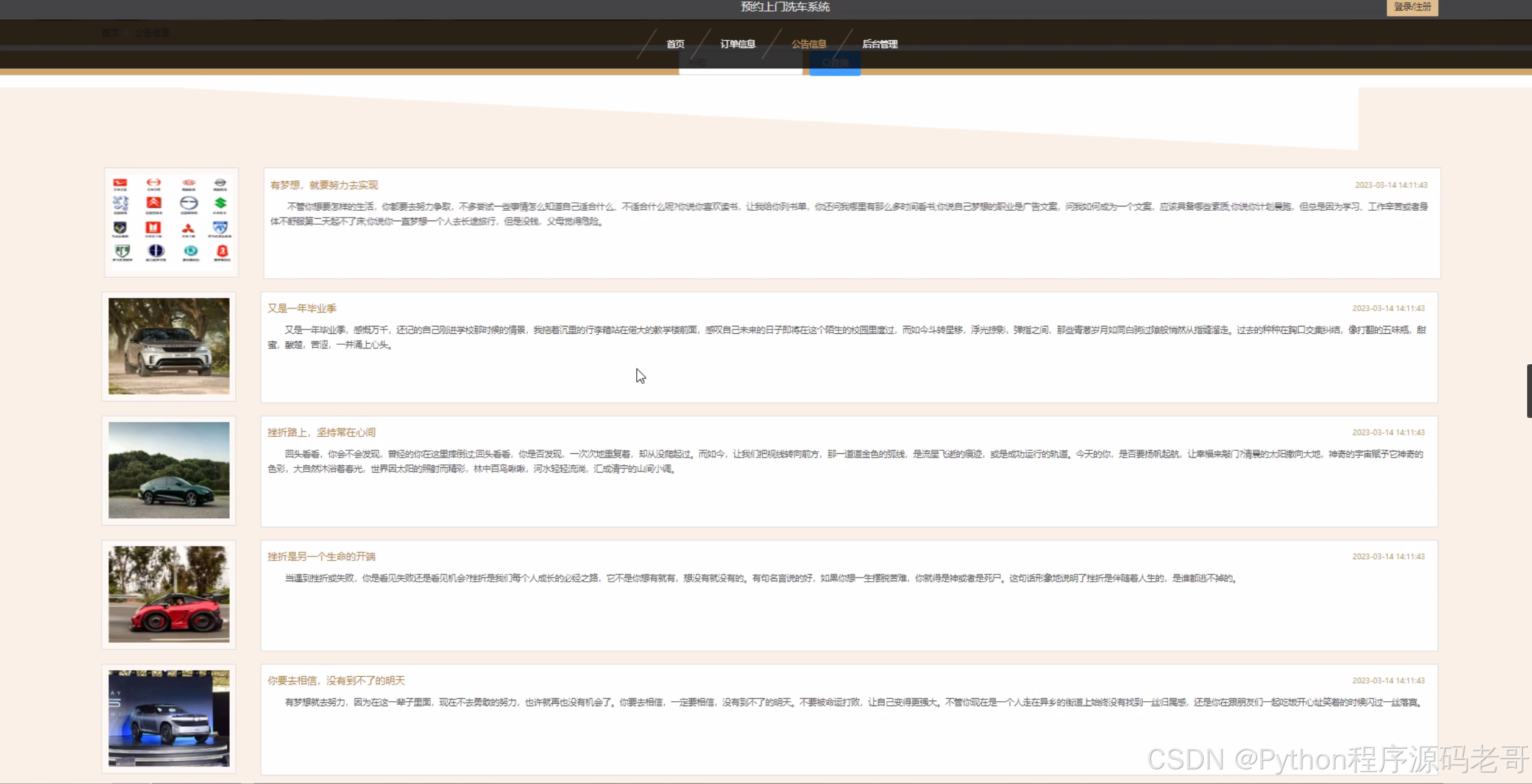Go to the 订单信息 menu item
The image size is (1532, 784).
click(737, 44)
